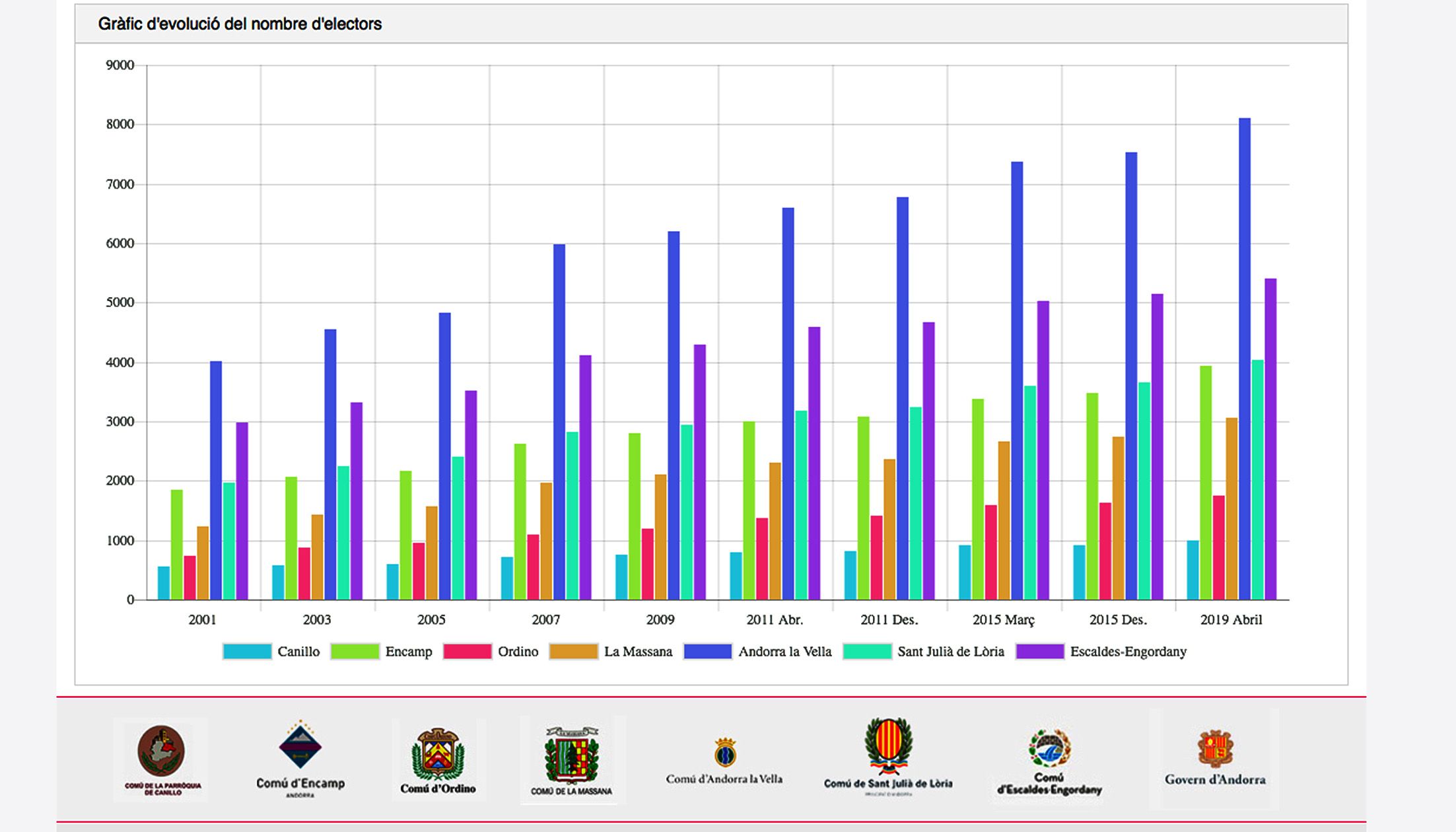Screen dimensions: 1456x832
Task: Toggle the Canillo series in the legend
Action: 248,652
